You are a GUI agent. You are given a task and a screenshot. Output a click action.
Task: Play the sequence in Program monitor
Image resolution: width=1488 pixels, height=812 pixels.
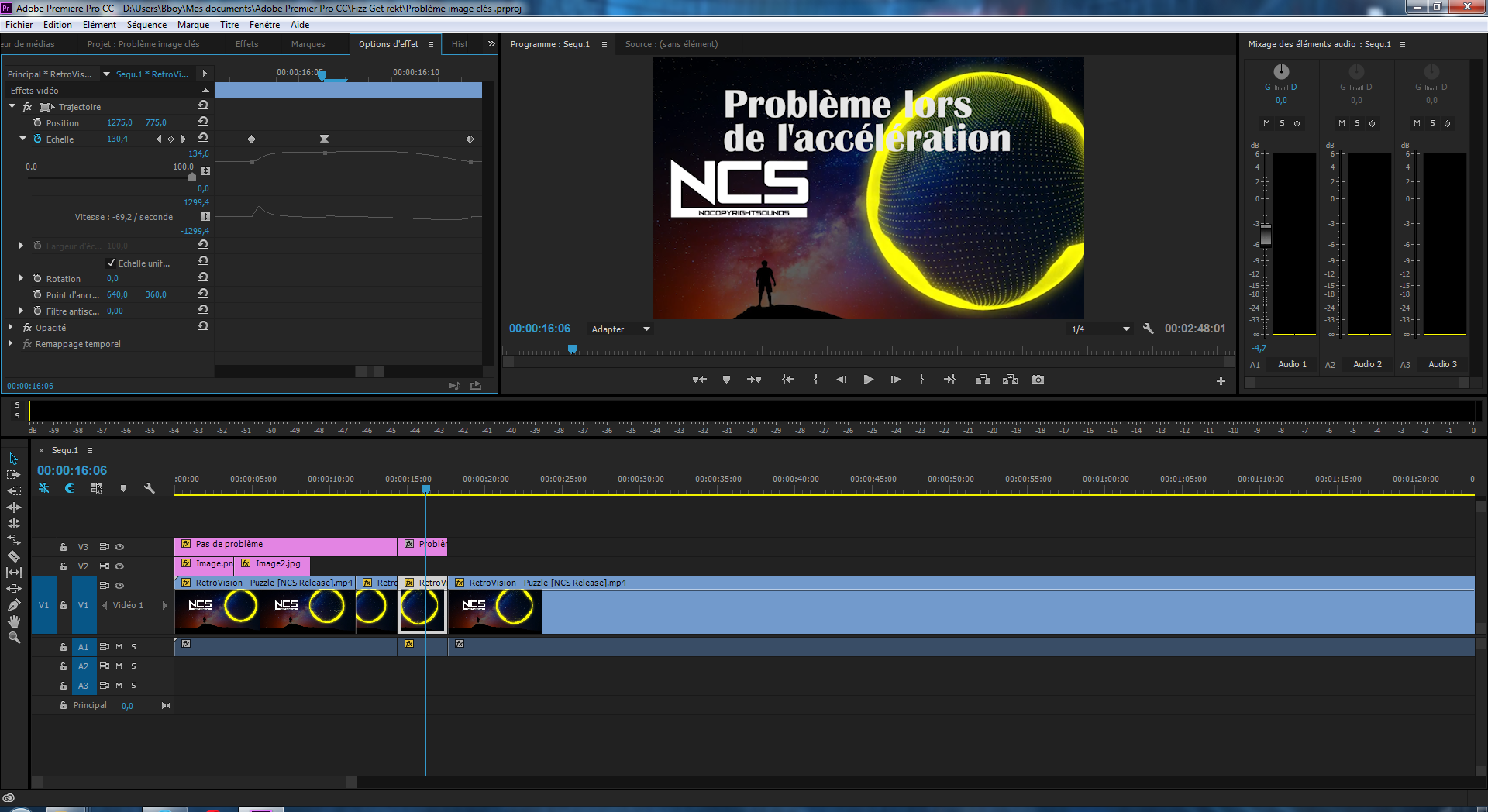pos(868,380)
